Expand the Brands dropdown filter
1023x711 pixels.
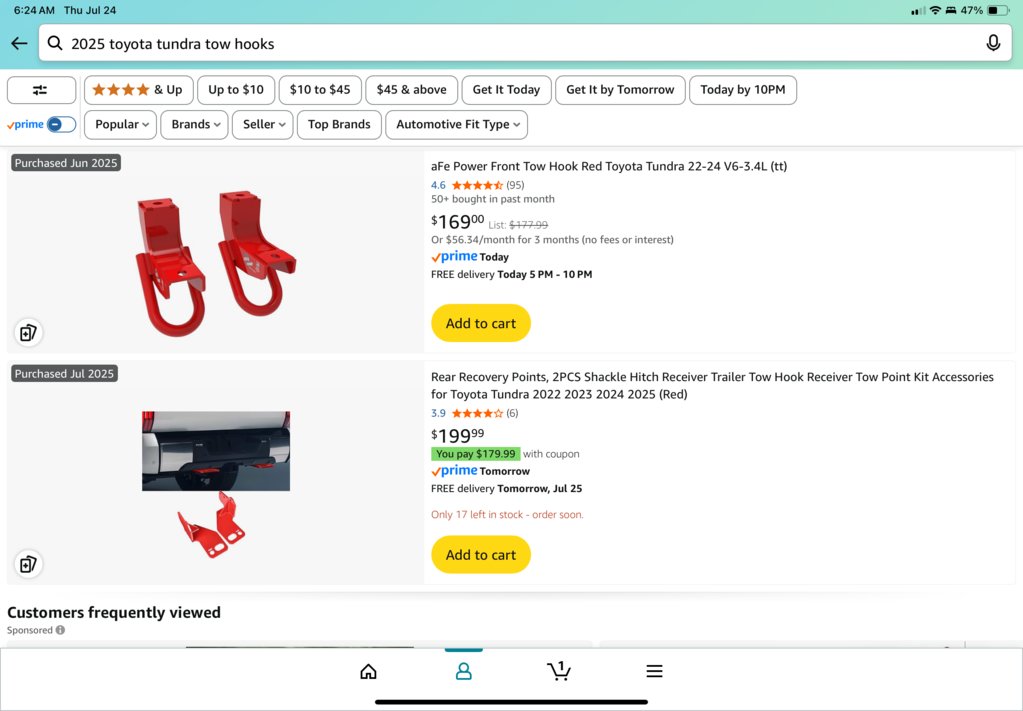point(194,125)
